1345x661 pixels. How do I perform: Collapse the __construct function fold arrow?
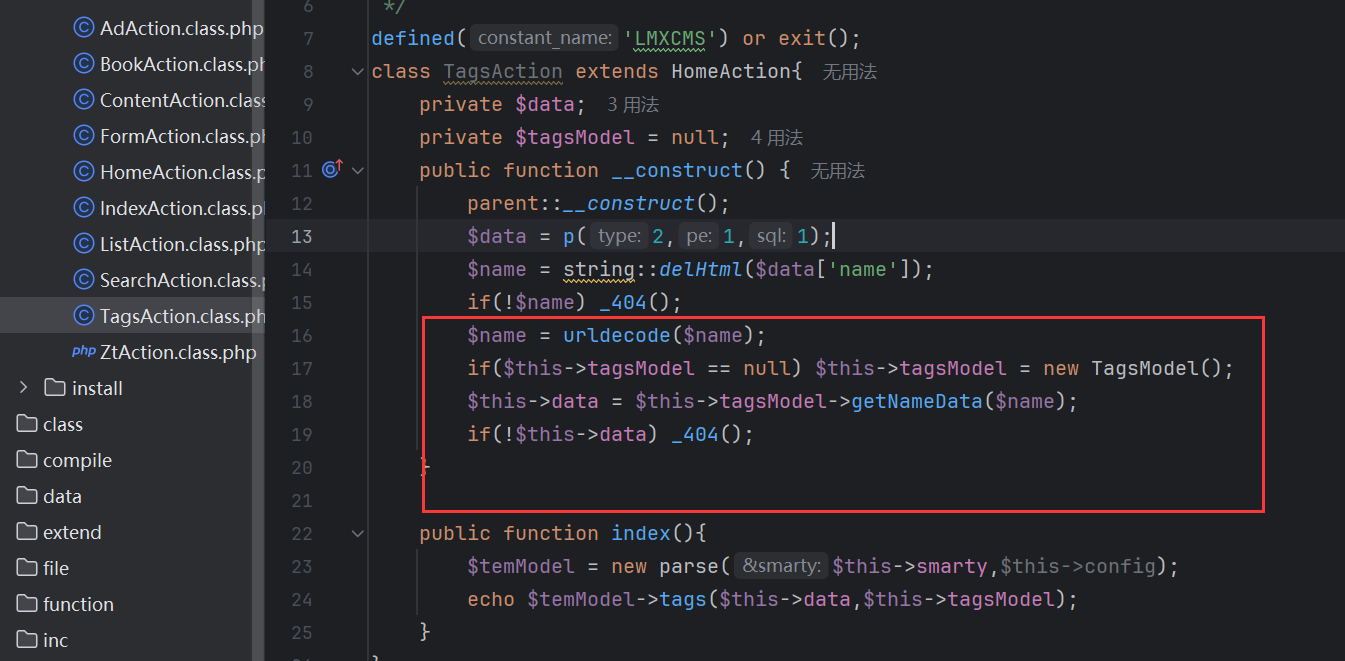click(x=358, y=170)
